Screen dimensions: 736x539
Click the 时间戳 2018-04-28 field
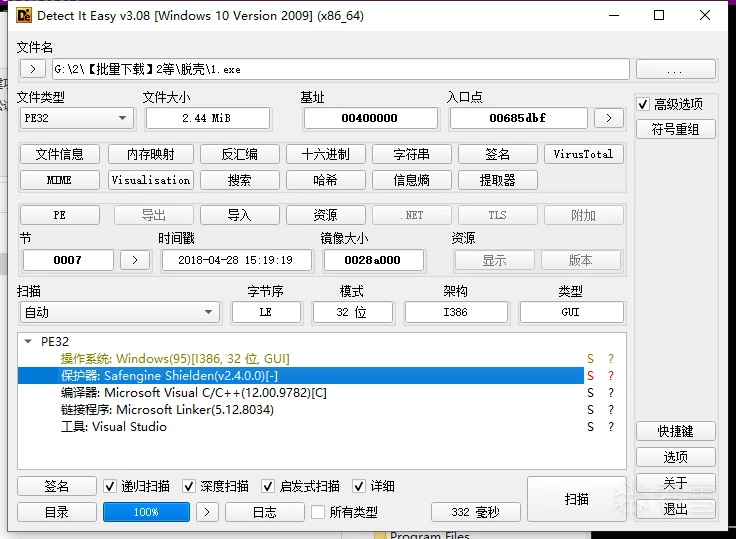[236, 260]
